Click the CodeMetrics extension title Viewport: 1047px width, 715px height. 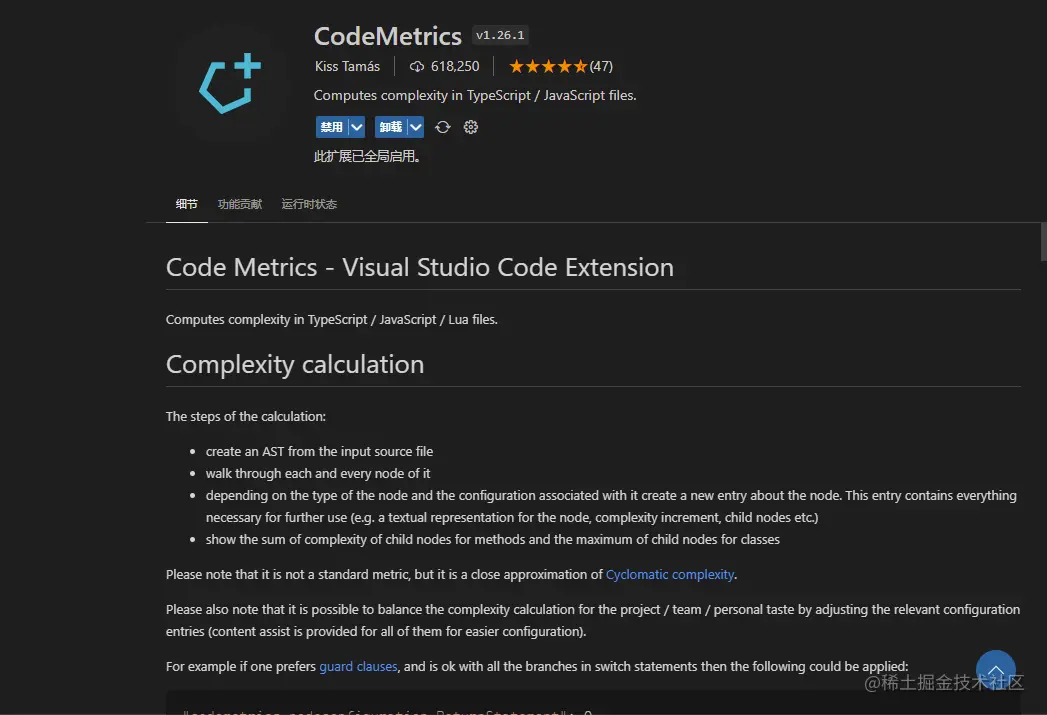tap(388, 36)
